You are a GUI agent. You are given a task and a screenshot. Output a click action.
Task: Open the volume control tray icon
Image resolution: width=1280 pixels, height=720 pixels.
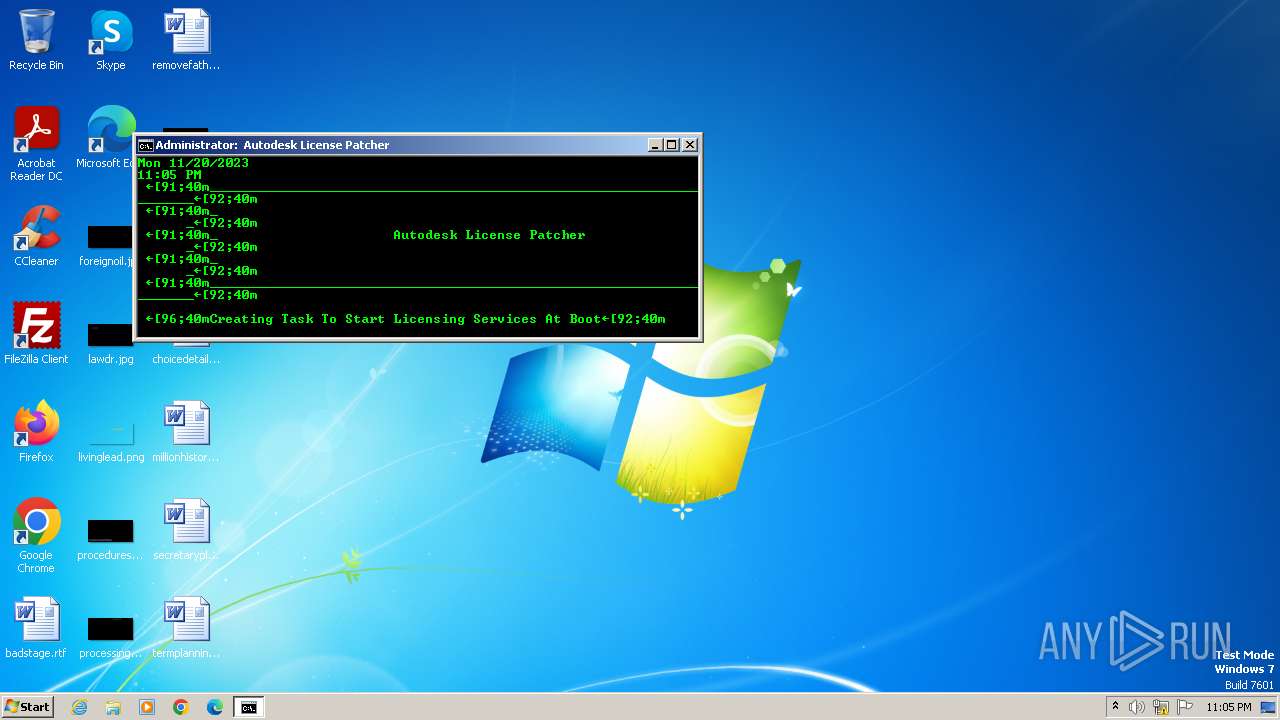1137,707
